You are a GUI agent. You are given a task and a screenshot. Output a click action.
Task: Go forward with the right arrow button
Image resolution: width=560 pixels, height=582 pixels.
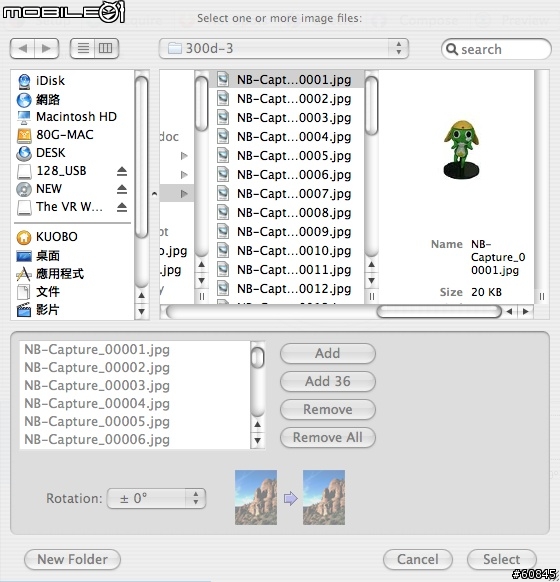point(46,49)
